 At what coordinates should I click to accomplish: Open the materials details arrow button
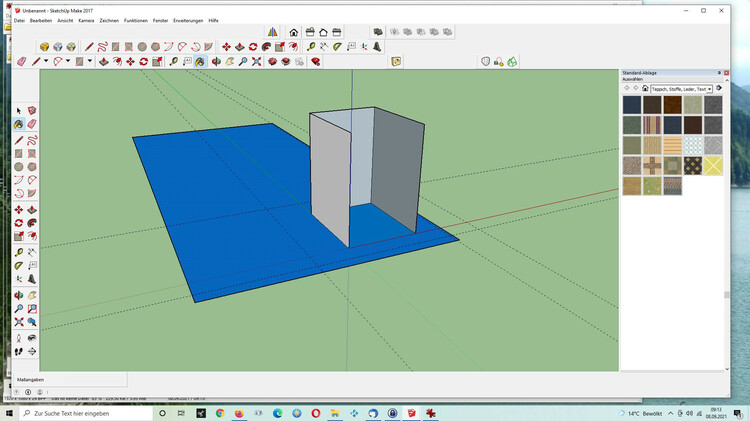[x=717, y=88]
